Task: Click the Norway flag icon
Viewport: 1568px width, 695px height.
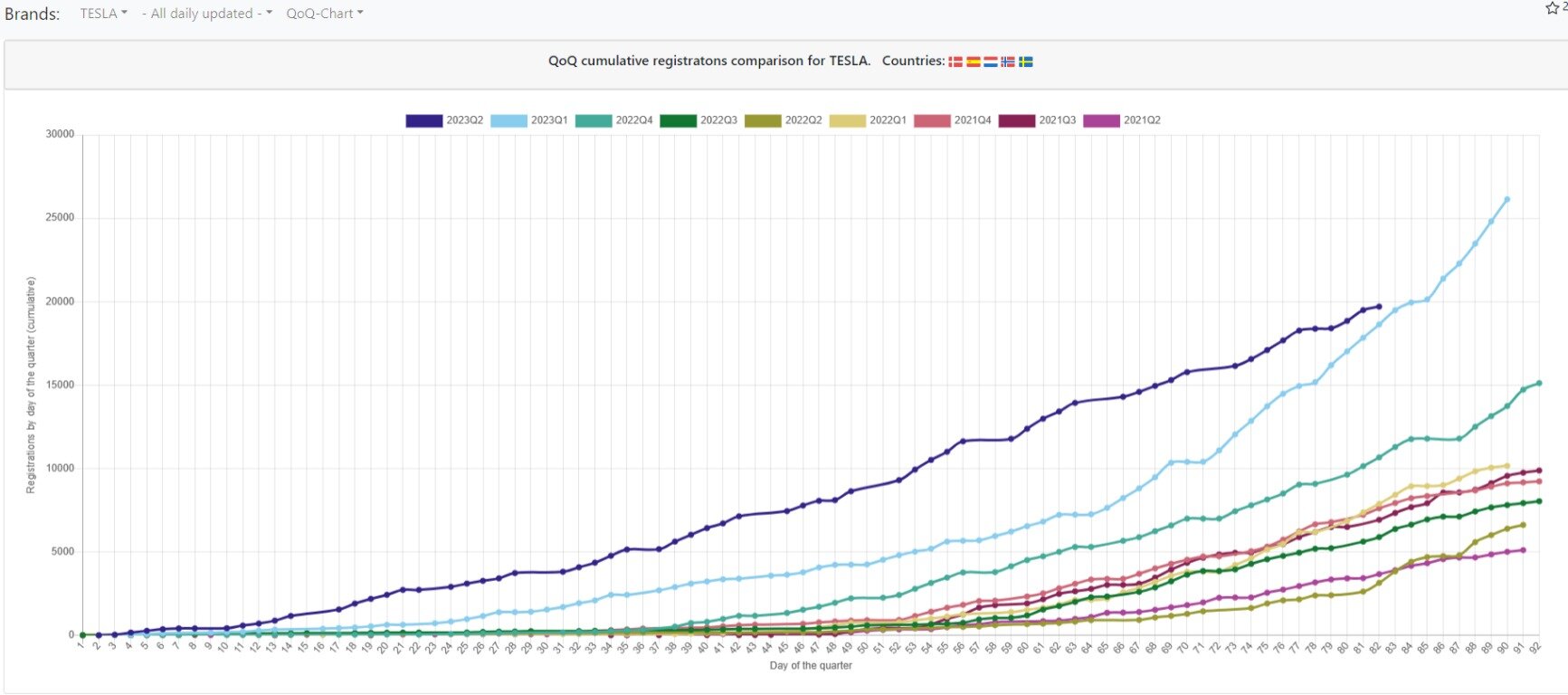Action: 1008,62
